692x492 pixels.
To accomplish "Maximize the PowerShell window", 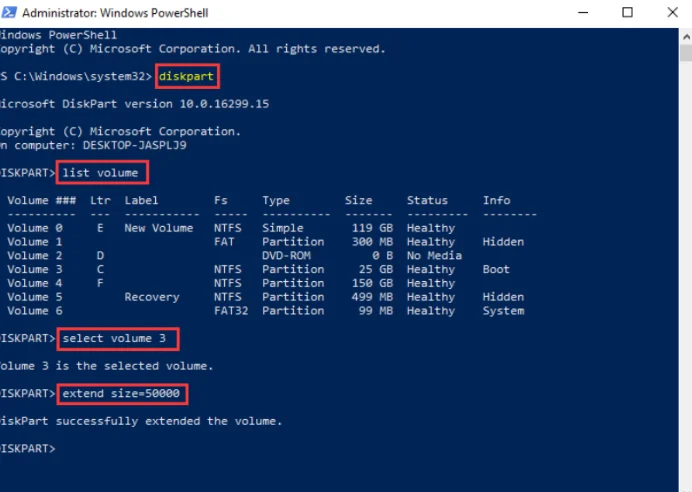I will point(627,12).
